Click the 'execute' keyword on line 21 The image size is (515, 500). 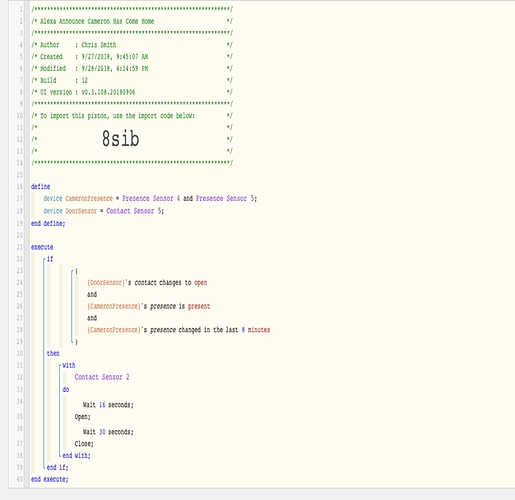pyautogui.click(x=42, y=247)
